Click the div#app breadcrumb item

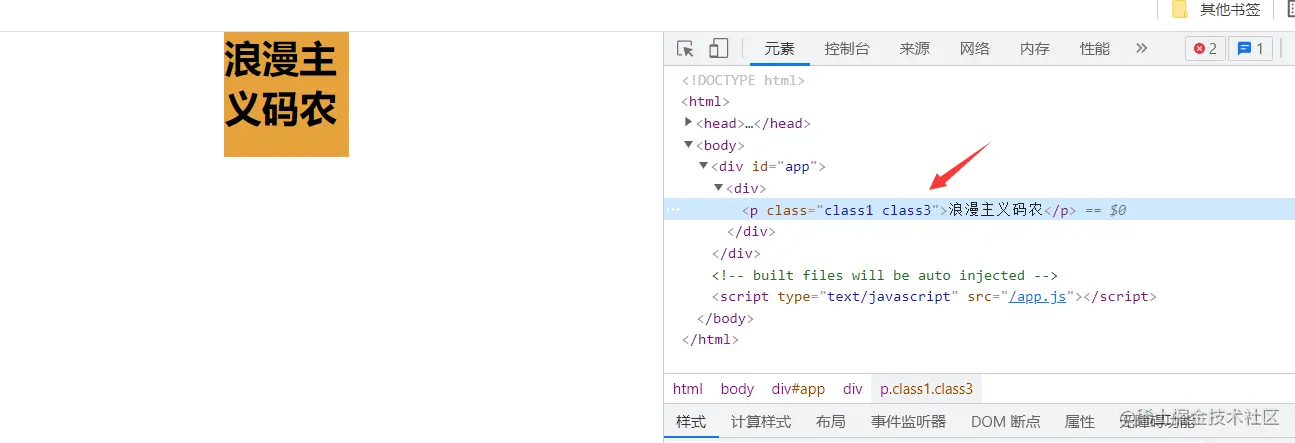point(798,389)
